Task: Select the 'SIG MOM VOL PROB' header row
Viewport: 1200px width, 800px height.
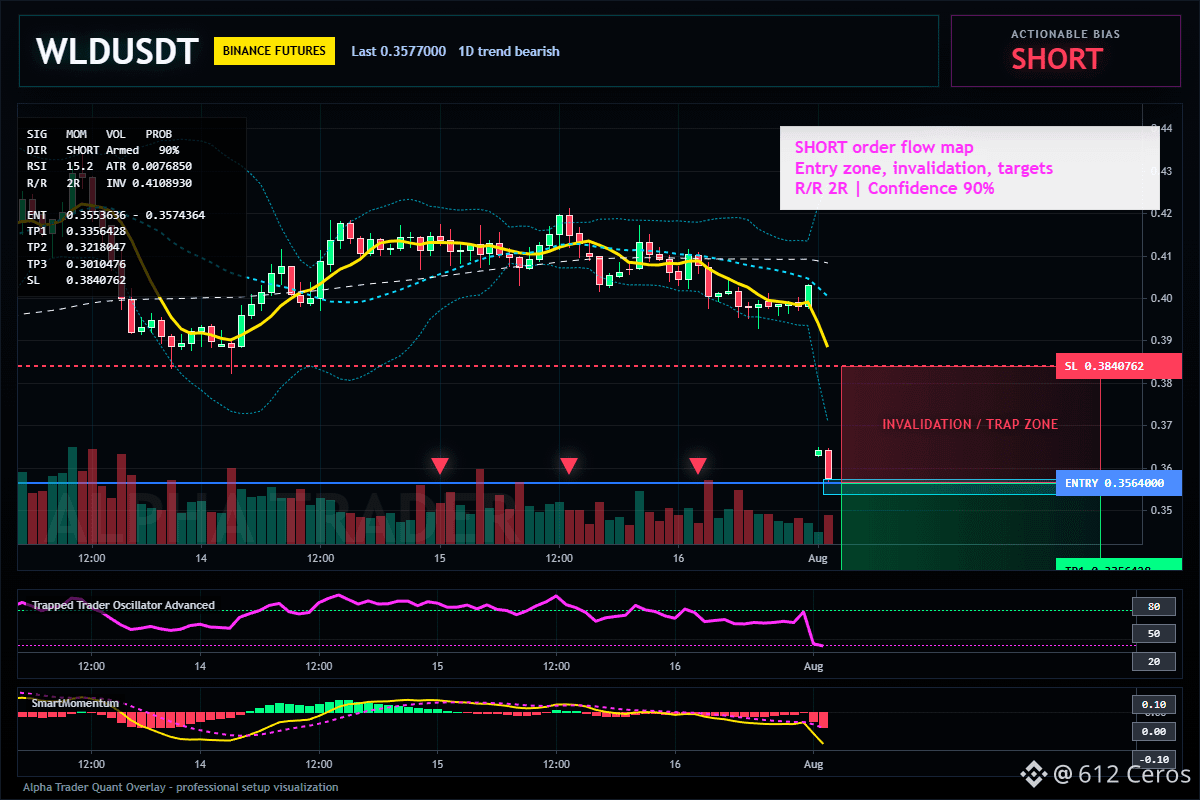Action: (99, 133)
